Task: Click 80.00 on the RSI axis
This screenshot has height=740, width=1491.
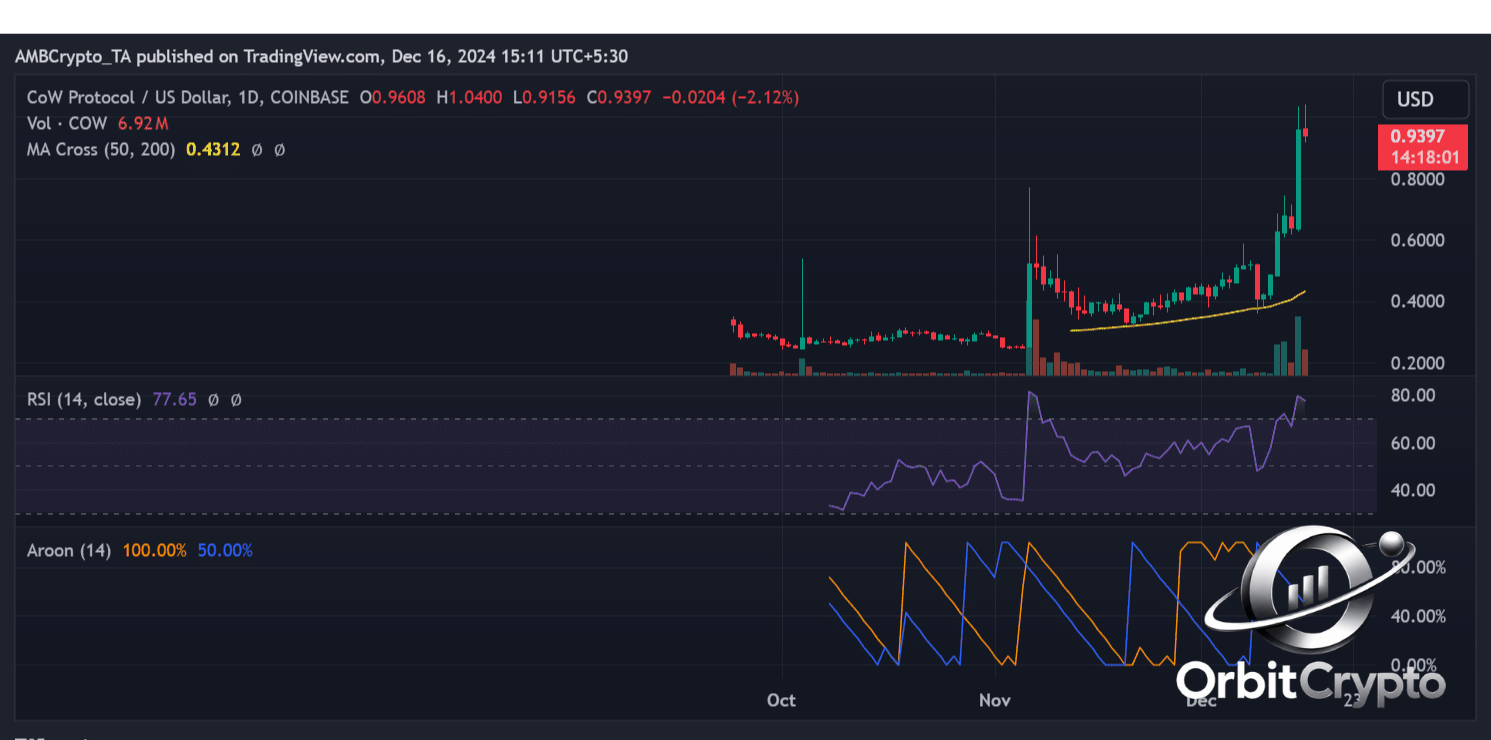Action: [1413, 396]
